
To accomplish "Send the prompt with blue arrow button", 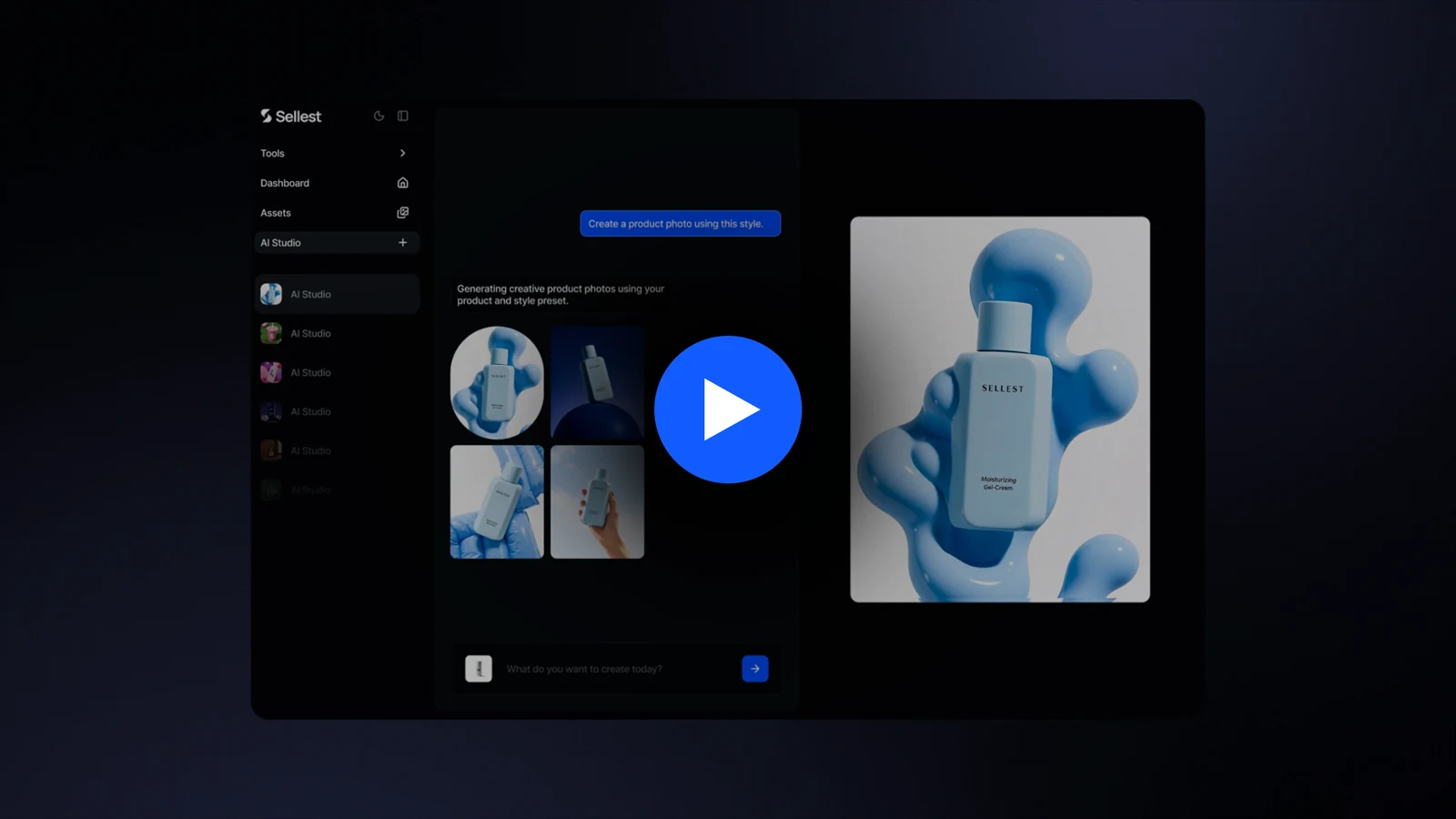I will pyautogui.click(x=755, y=669).
